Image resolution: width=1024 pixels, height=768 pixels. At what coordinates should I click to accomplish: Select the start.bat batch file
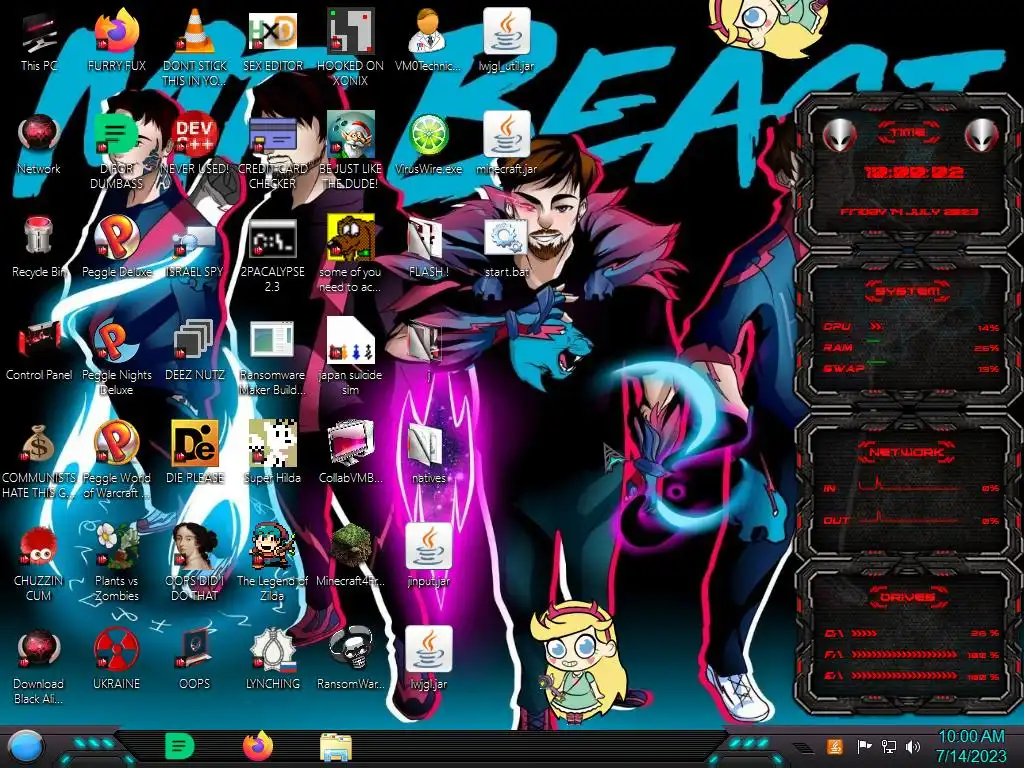507,248
